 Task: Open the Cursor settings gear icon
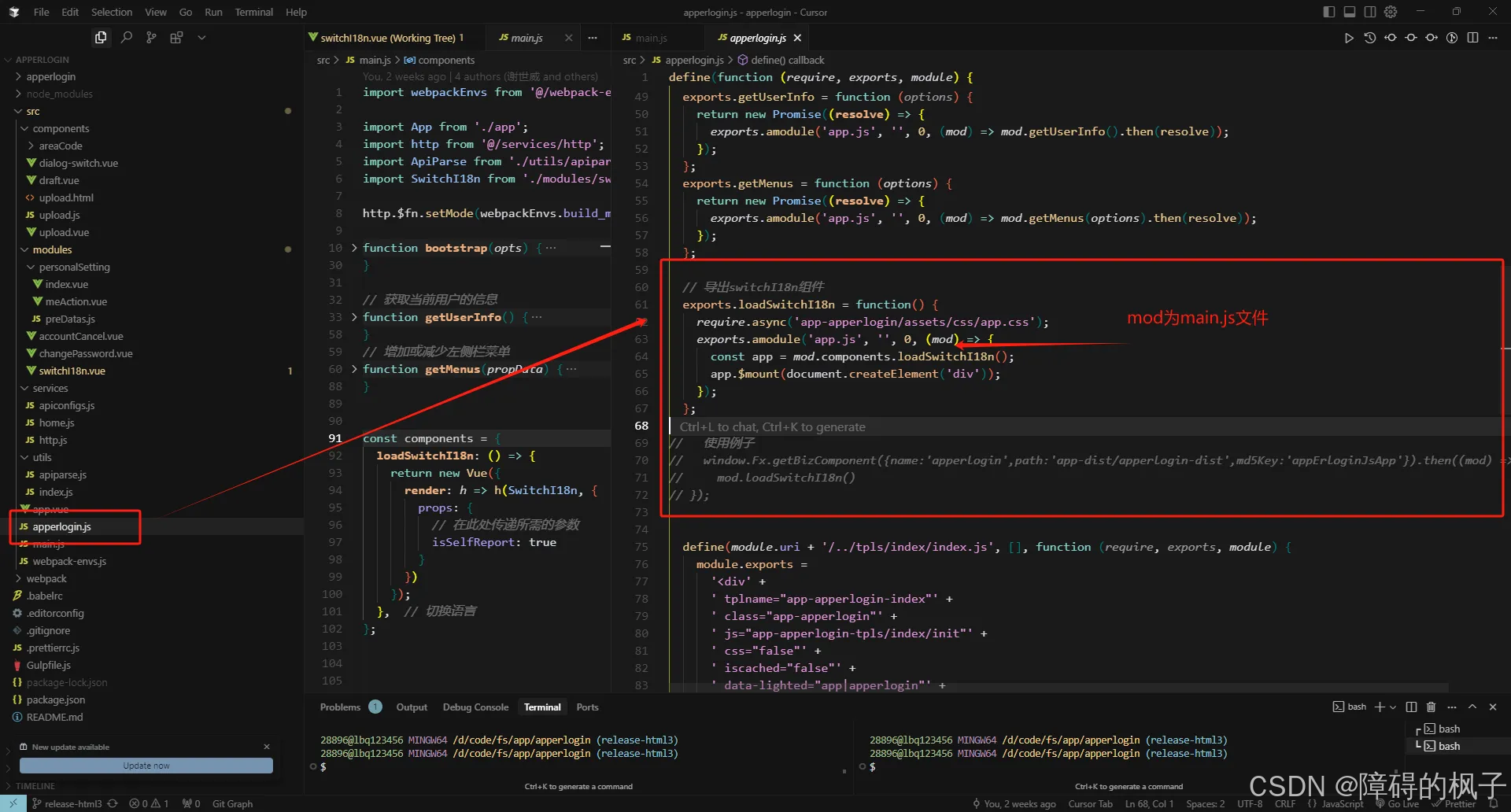click(1391, 12)
